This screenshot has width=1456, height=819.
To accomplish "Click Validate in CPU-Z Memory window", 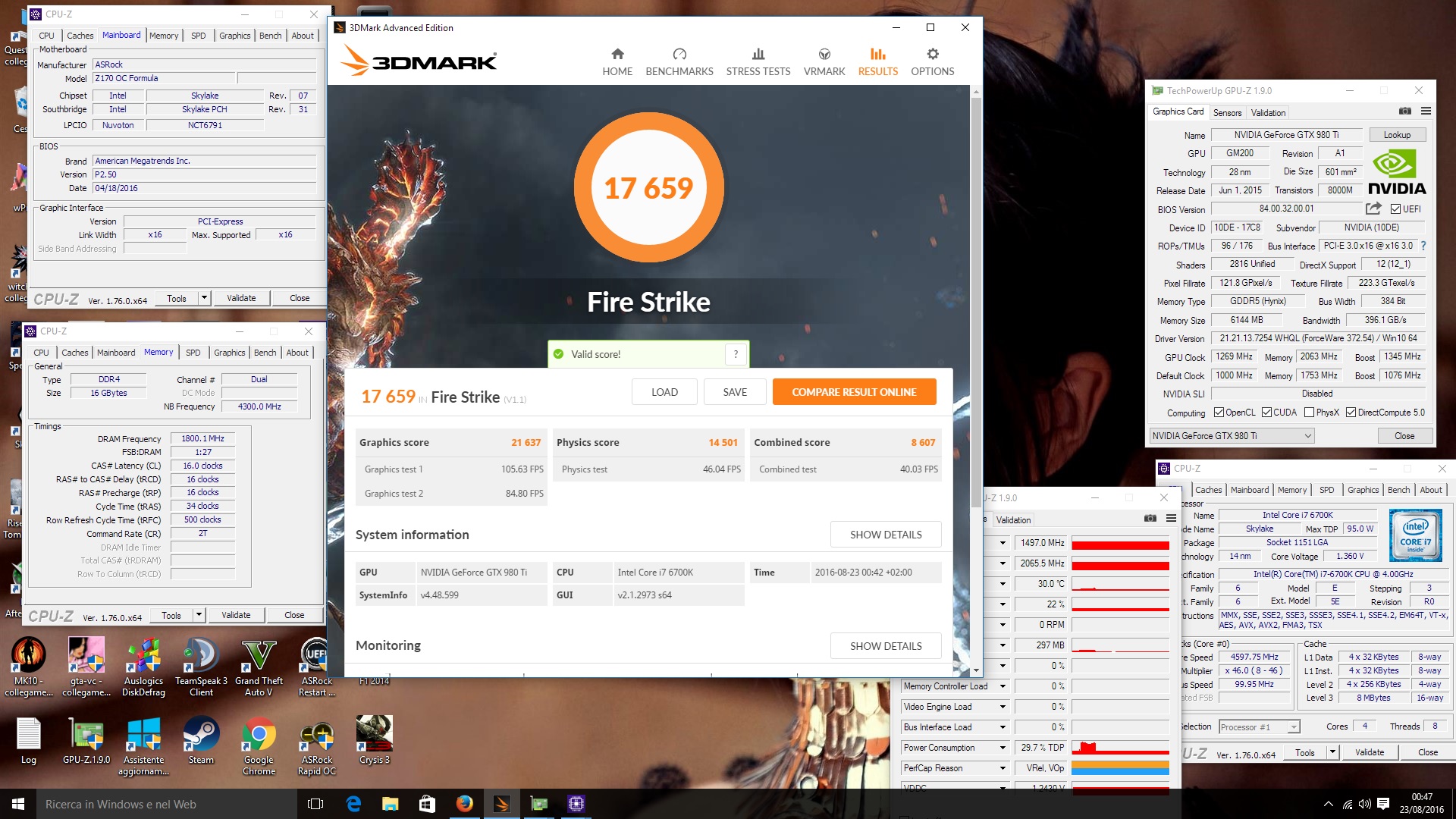I will 236,615.
